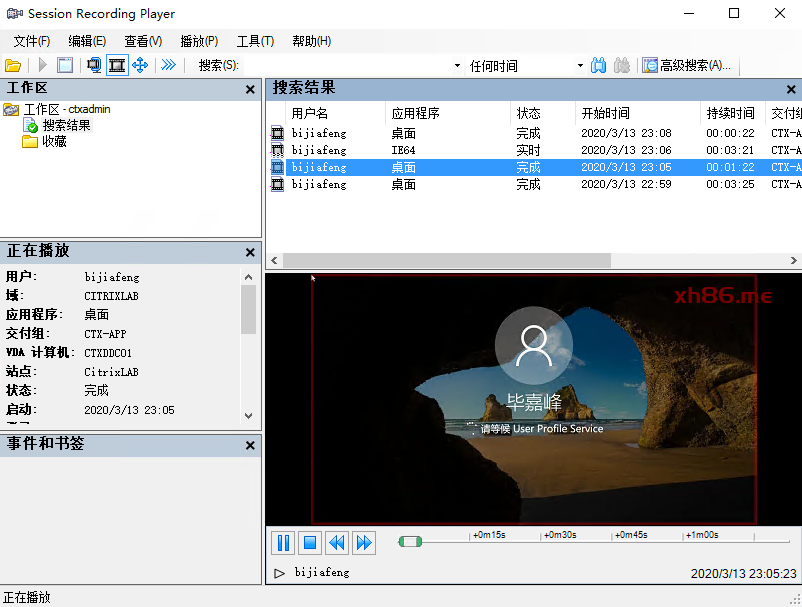The image size is (802, 607).
Task: Open the 文件(F) menu
Action: [32, 41]
